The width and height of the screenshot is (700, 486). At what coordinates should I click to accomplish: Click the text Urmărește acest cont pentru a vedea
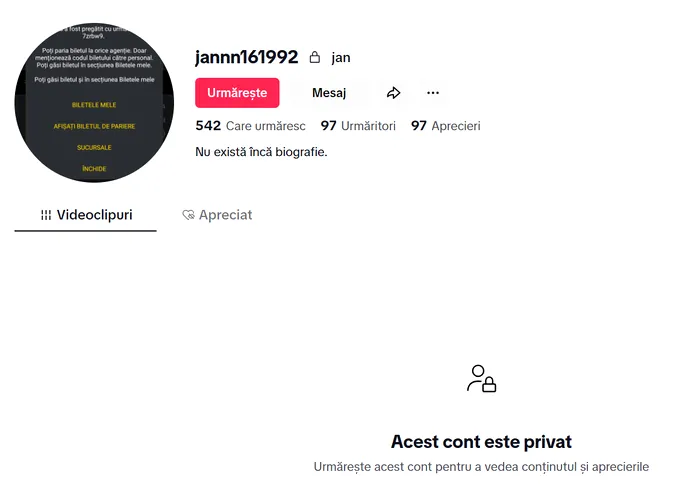(x=481, y=466)
